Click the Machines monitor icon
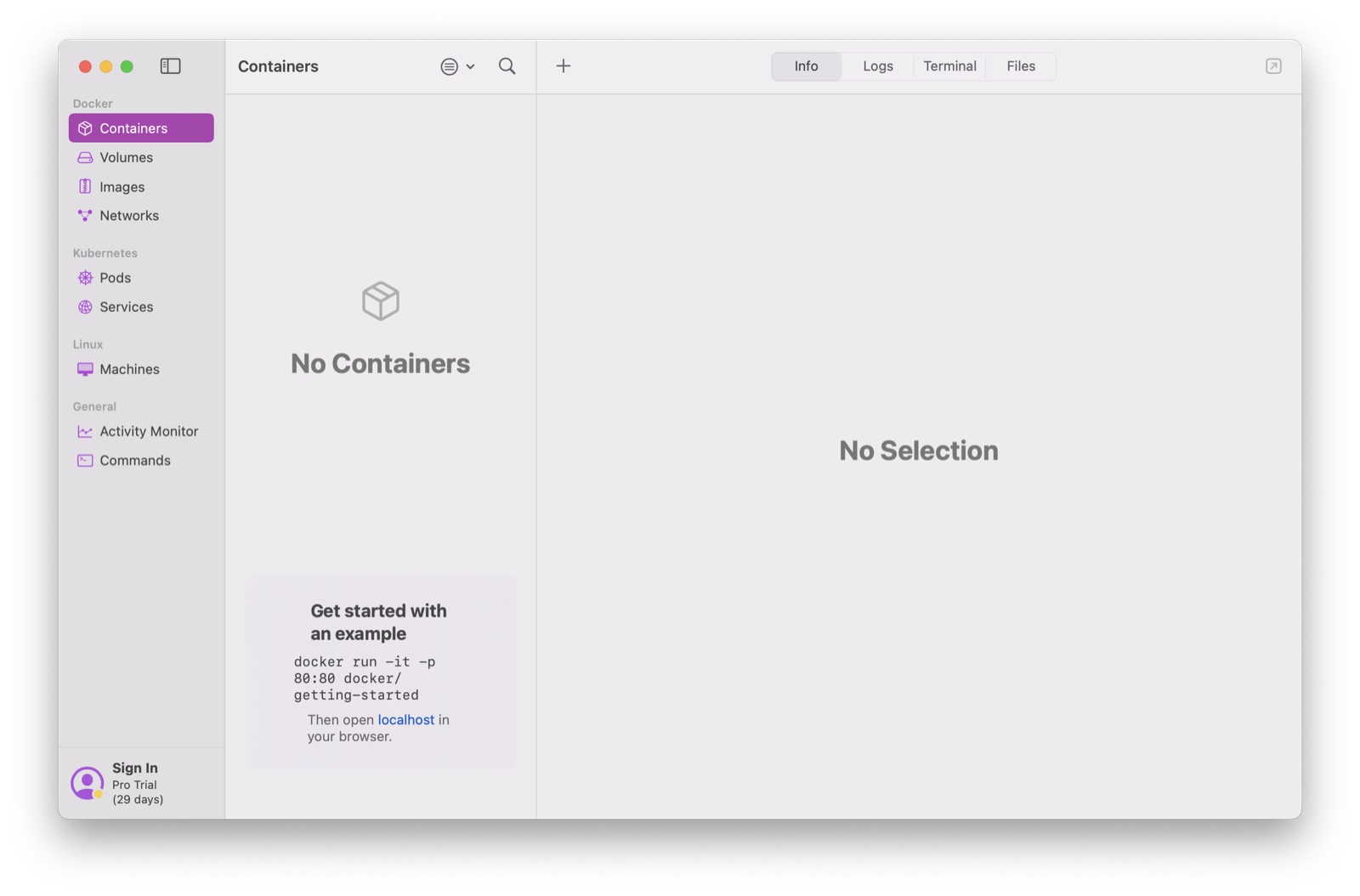Viewport: 1360px width, 896px height. tap(85, 369)
